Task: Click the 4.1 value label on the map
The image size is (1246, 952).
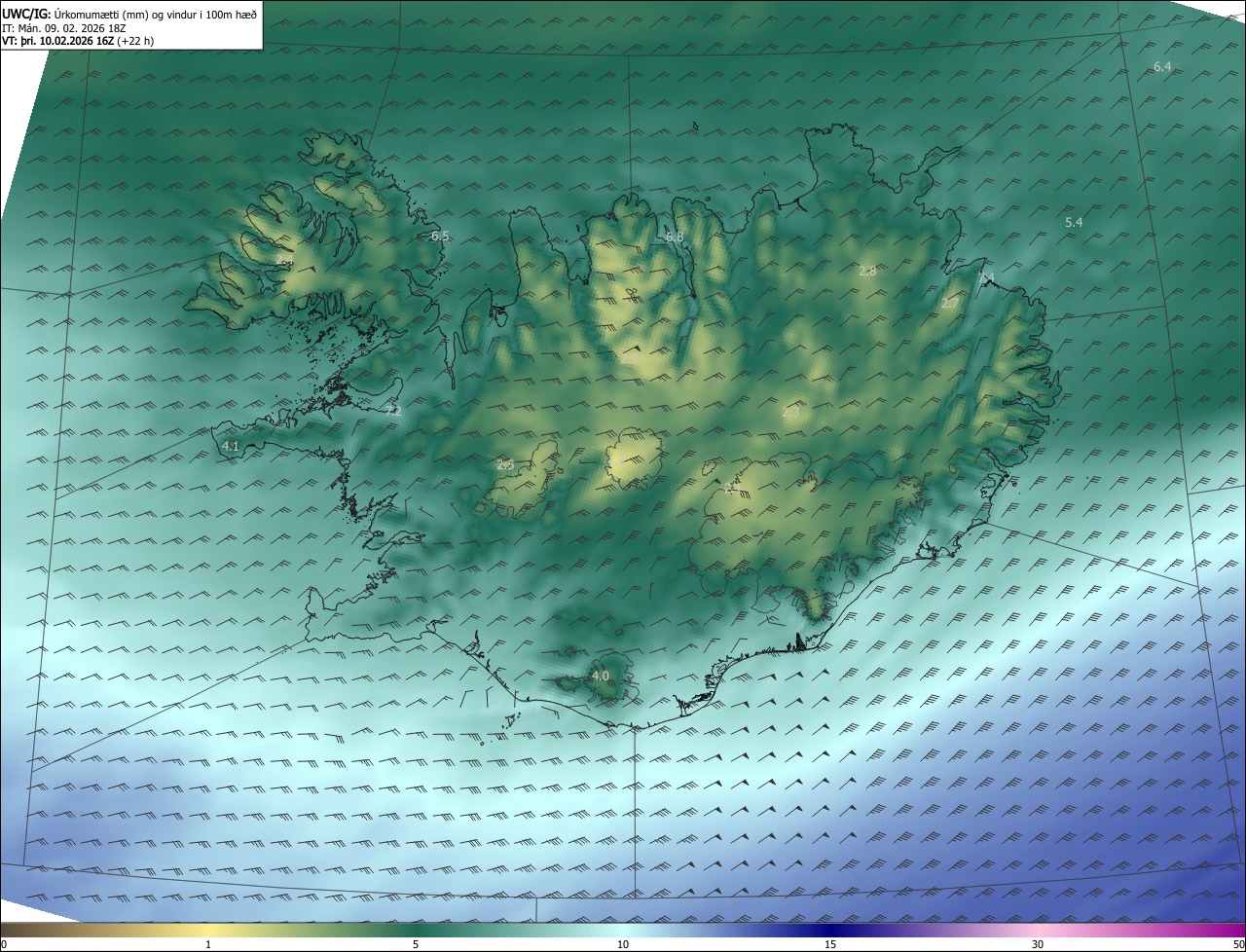Action: (x=231, y=446)
